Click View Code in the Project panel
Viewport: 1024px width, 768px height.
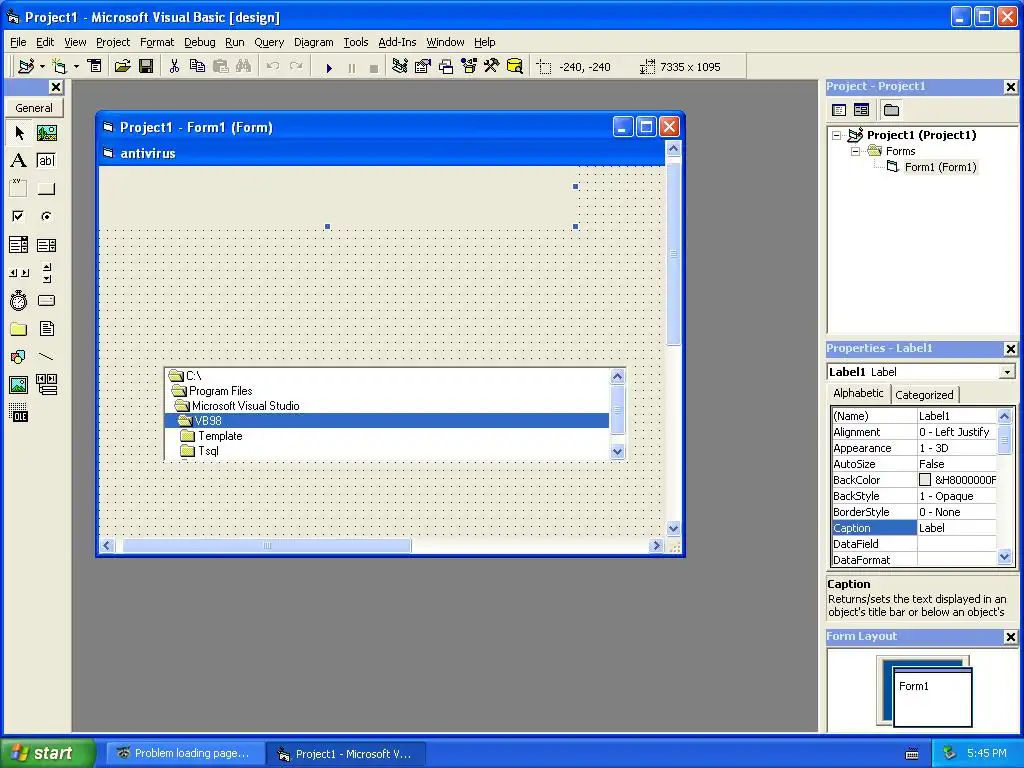click(839, 110)
